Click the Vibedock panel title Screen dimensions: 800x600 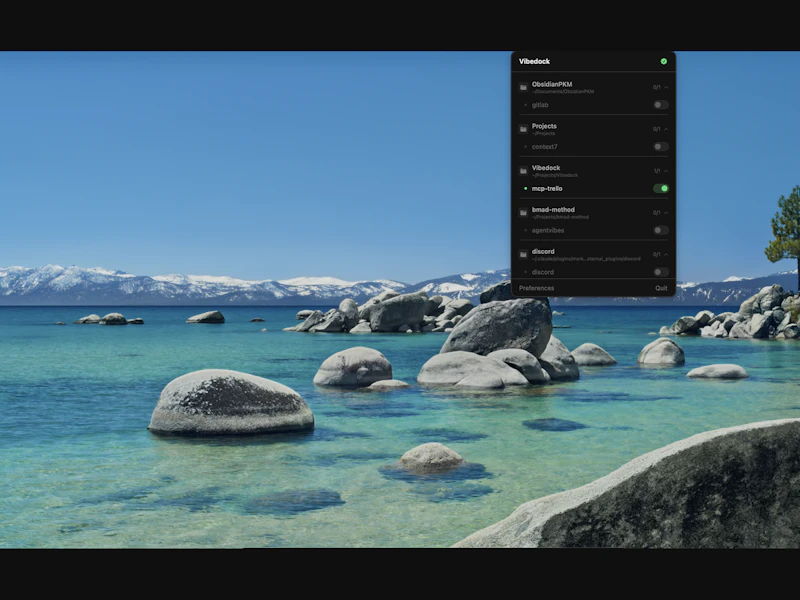534,61
